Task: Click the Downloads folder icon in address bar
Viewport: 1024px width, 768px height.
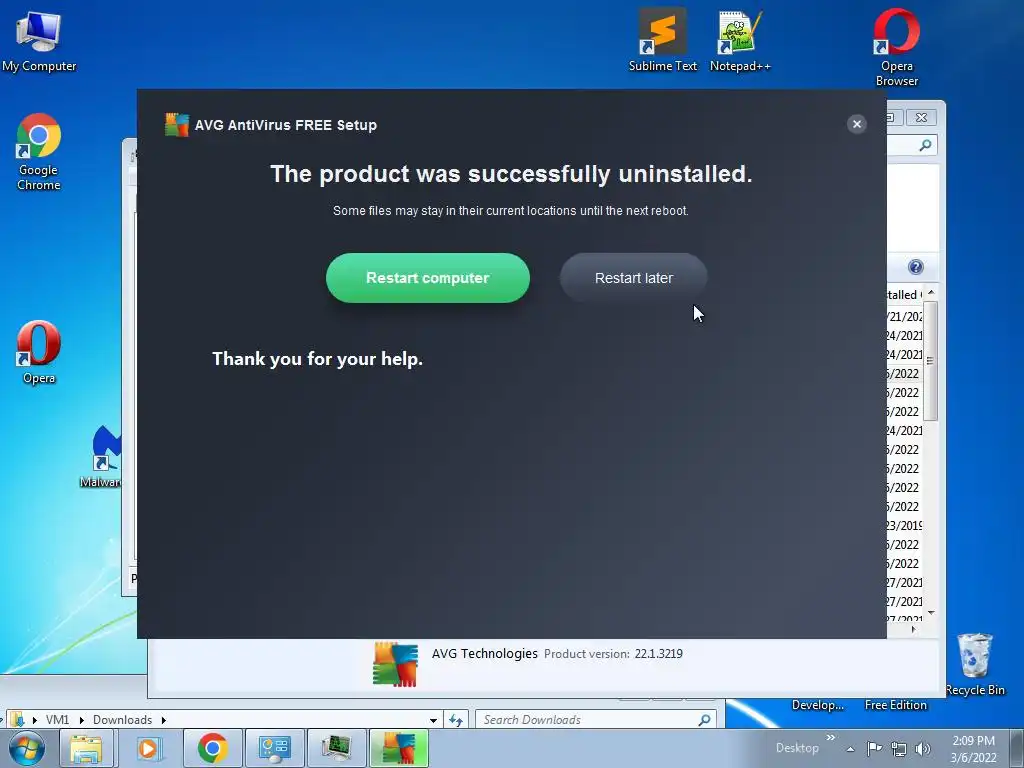Action: coord(18,720)
